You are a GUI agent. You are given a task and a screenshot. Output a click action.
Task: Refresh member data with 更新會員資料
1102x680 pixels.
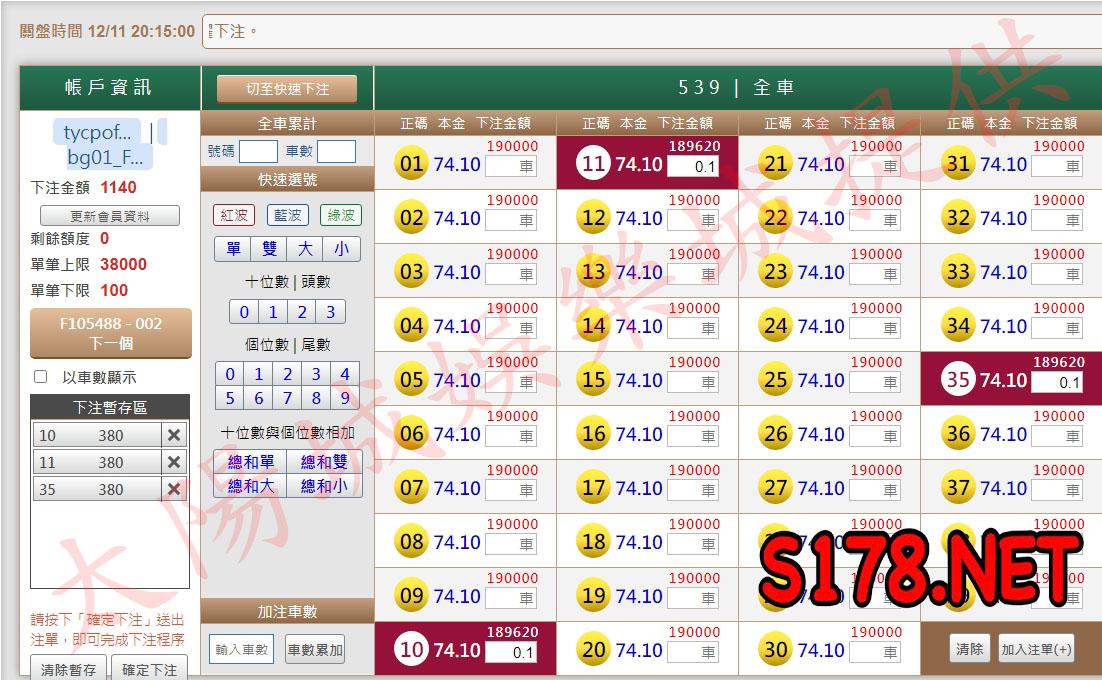(x=110, y=216)
